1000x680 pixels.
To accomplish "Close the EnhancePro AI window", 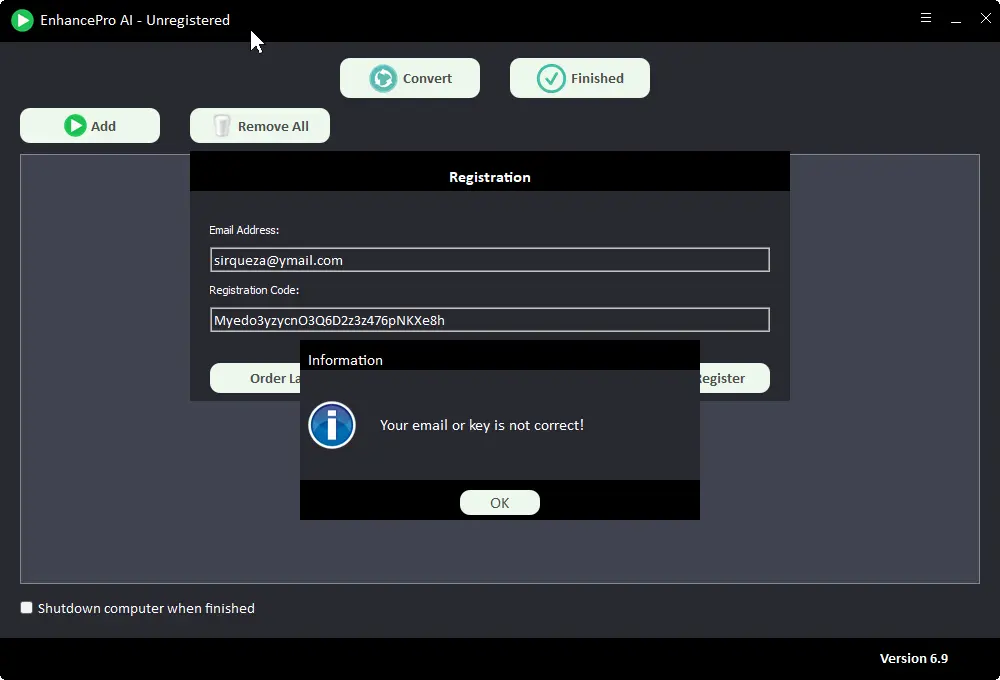I will tap(985, 18).
